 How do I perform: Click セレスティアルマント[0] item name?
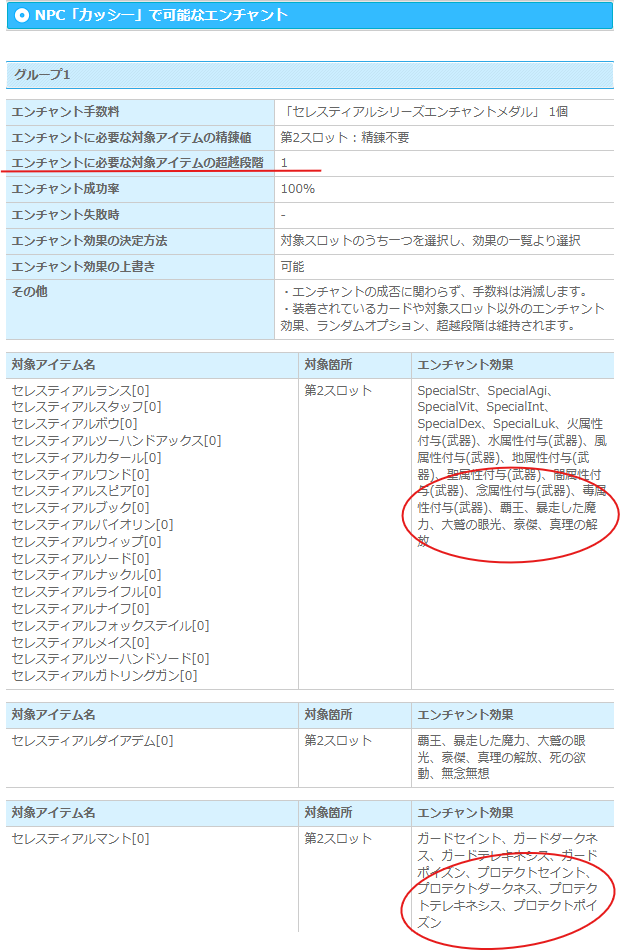coord(80,839)
